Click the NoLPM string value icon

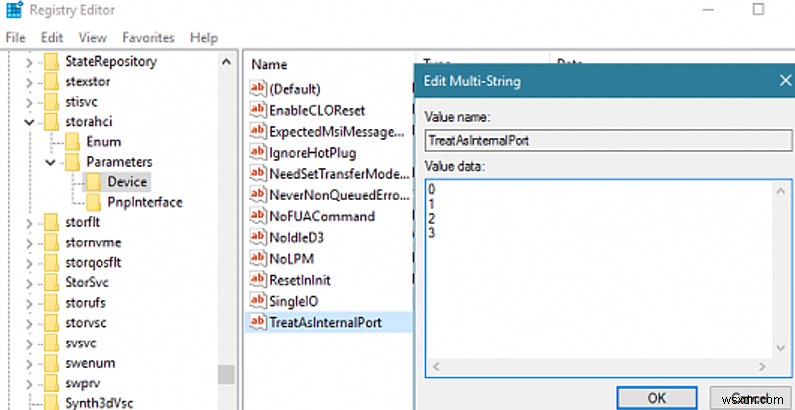click(257, 258)
